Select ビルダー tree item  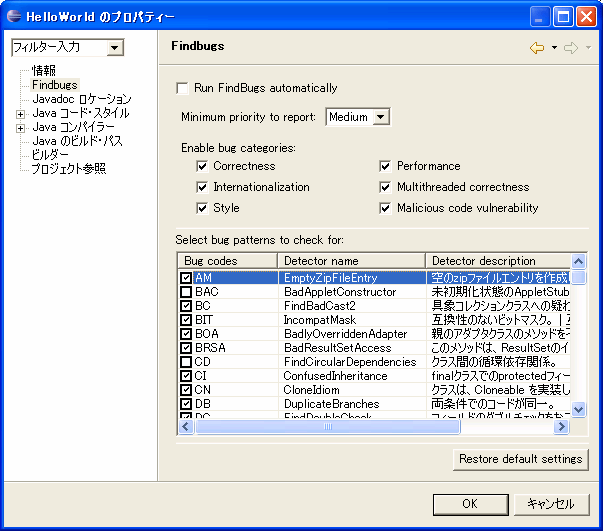[x=50, y=155]
